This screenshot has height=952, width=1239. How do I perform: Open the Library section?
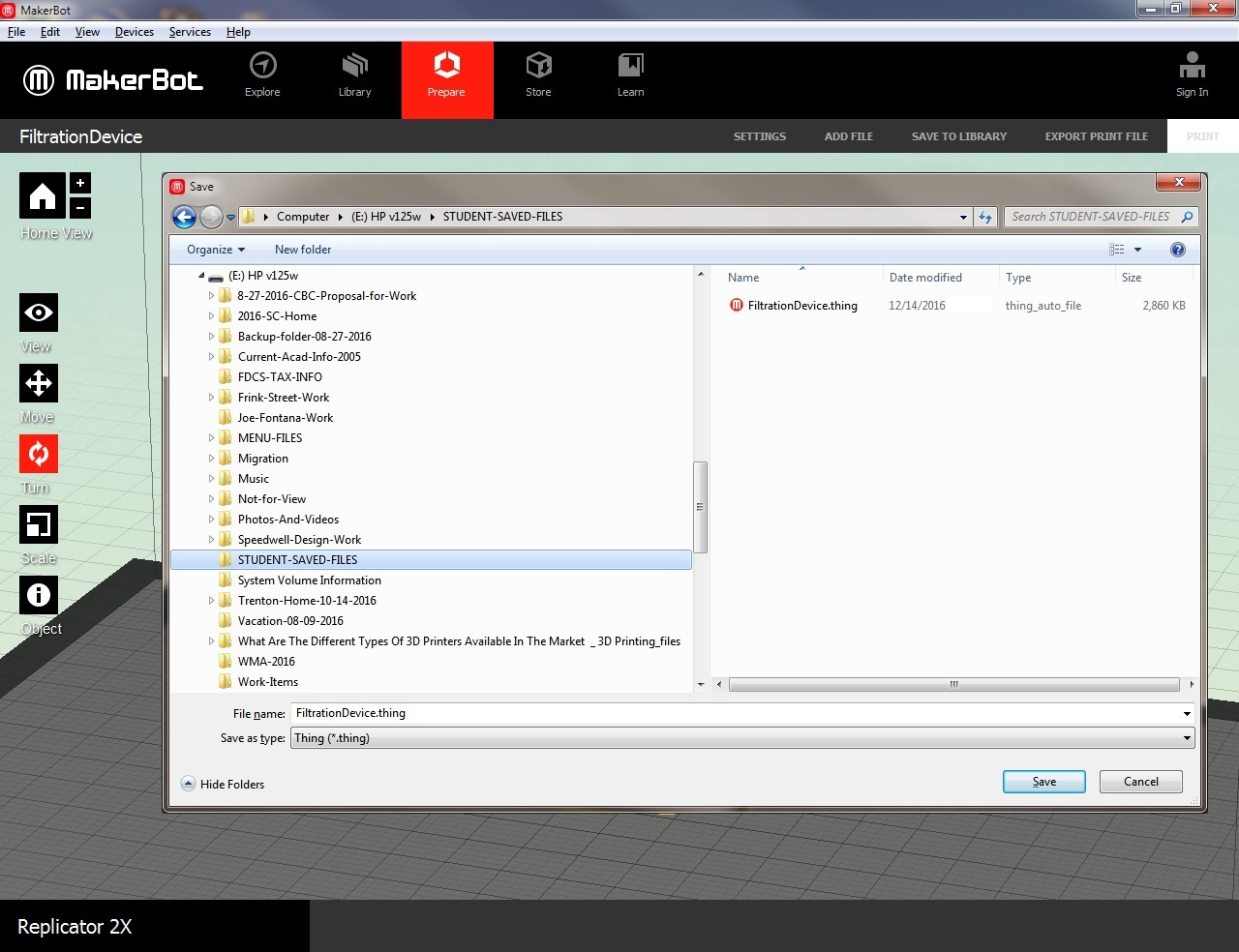pyautogui.click(x=354, y=75)
